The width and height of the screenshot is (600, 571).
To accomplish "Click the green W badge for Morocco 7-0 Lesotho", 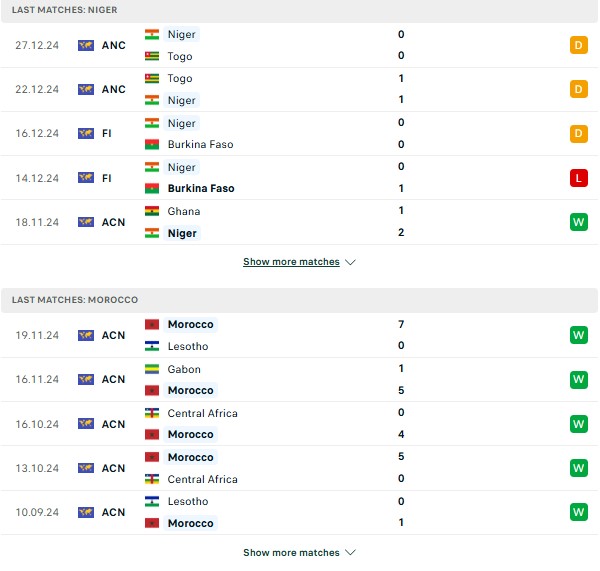I will (578, 335).
